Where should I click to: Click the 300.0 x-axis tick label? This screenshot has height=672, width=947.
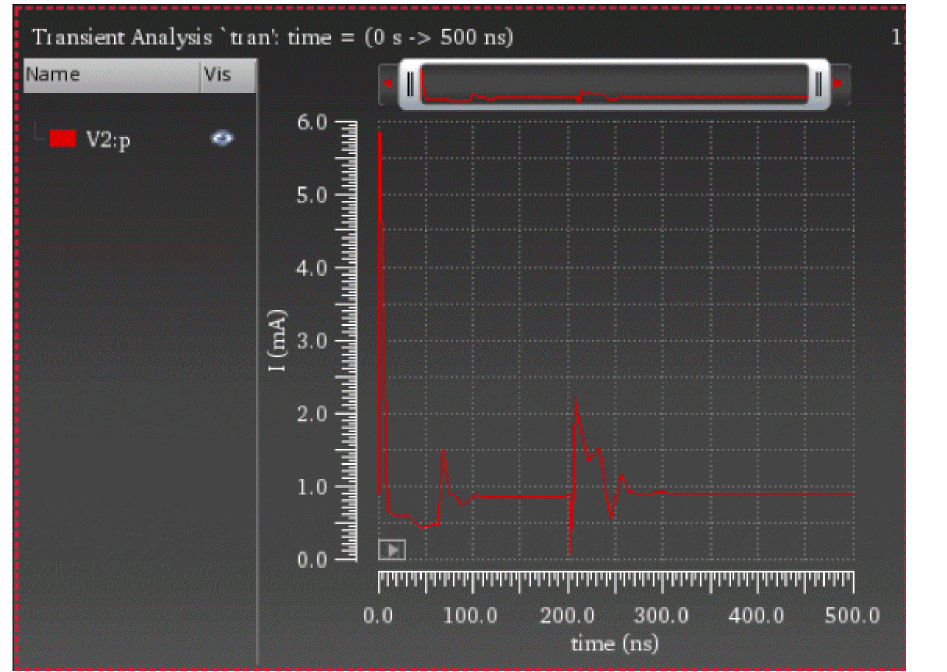tap(661, 616)
